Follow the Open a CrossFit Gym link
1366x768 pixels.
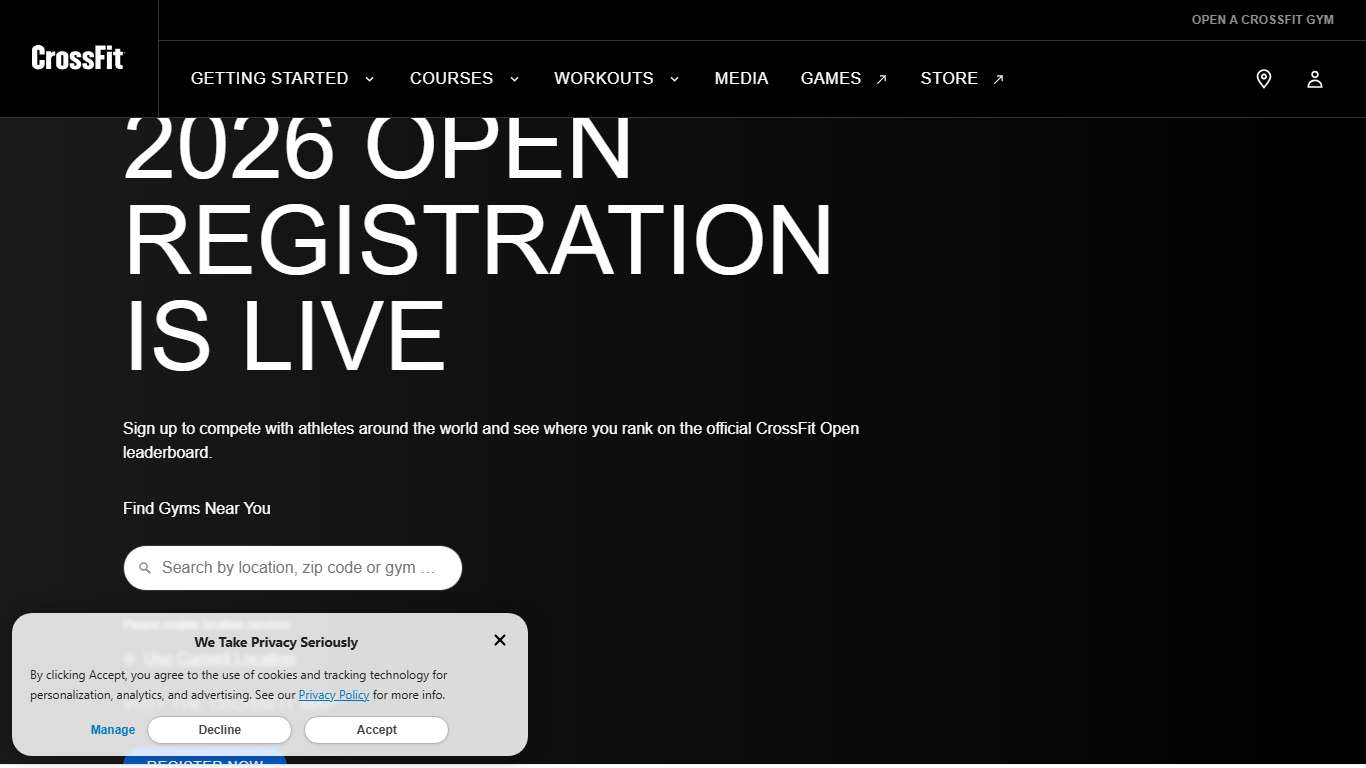(x=1262, y=20)
